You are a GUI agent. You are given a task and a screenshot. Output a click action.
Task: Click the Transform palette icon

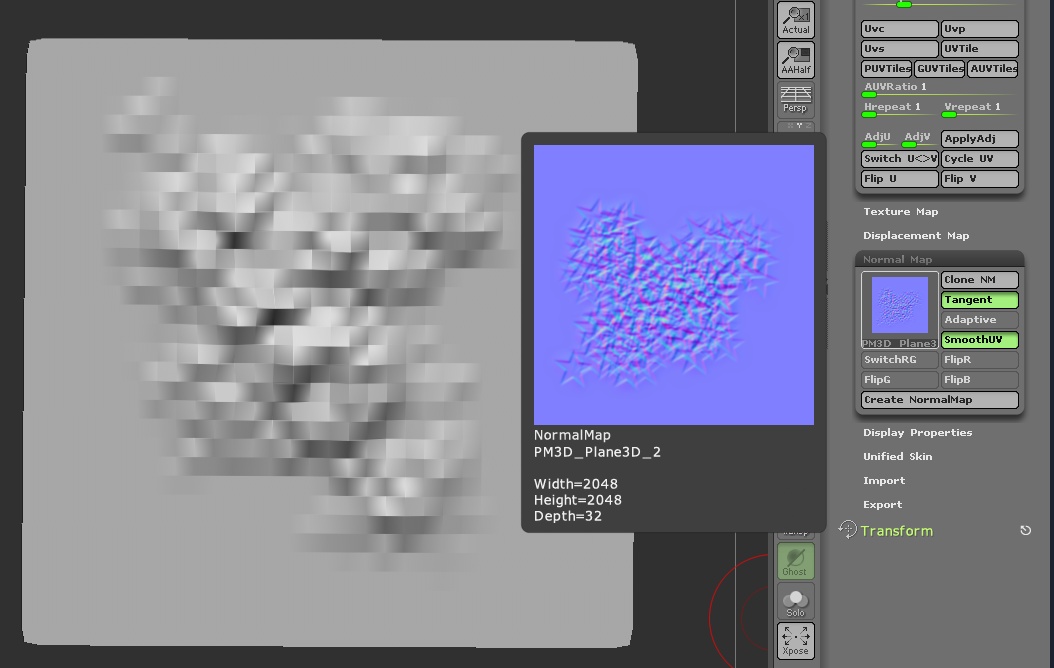point(847,530)
